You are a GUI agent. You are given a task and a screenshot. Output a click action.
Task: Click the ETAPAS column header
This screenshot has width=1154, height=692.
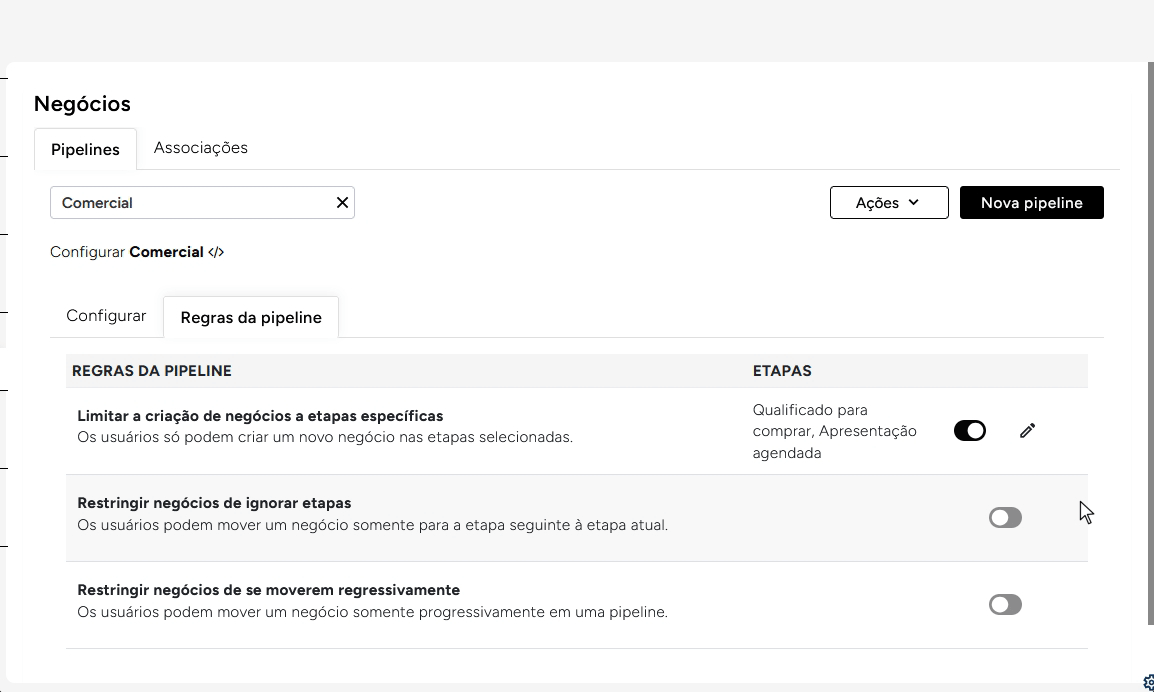coord(781,371)
